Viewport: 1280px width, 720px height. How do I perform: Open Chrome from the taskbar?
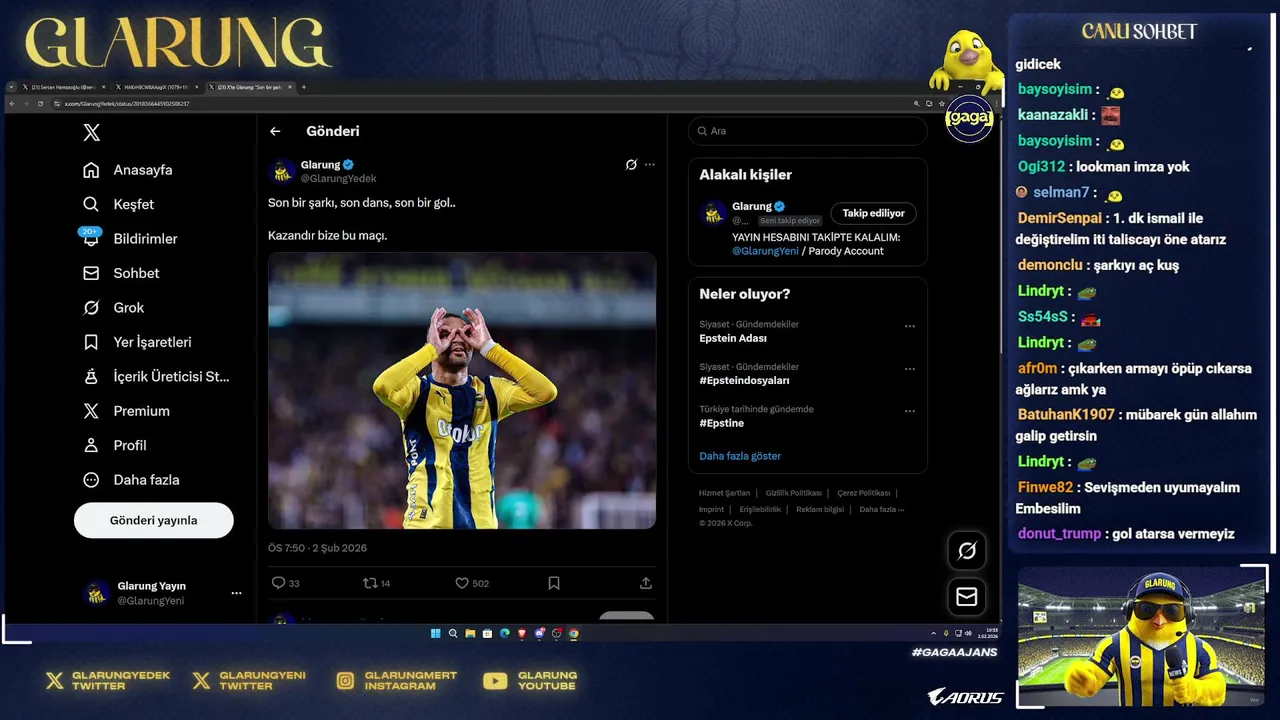(574, 633)
